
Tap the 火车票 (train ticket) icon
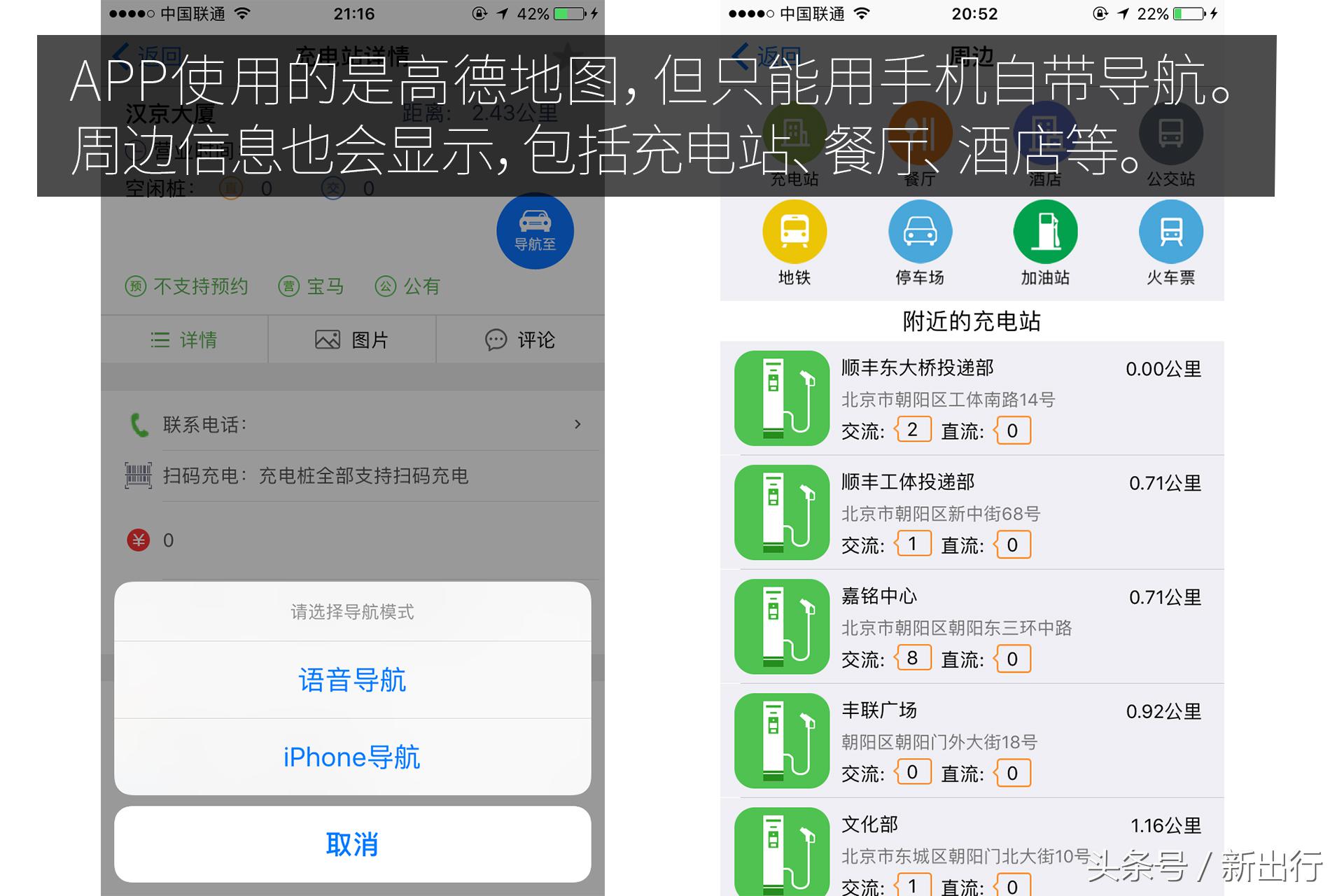pos(1170,231)
